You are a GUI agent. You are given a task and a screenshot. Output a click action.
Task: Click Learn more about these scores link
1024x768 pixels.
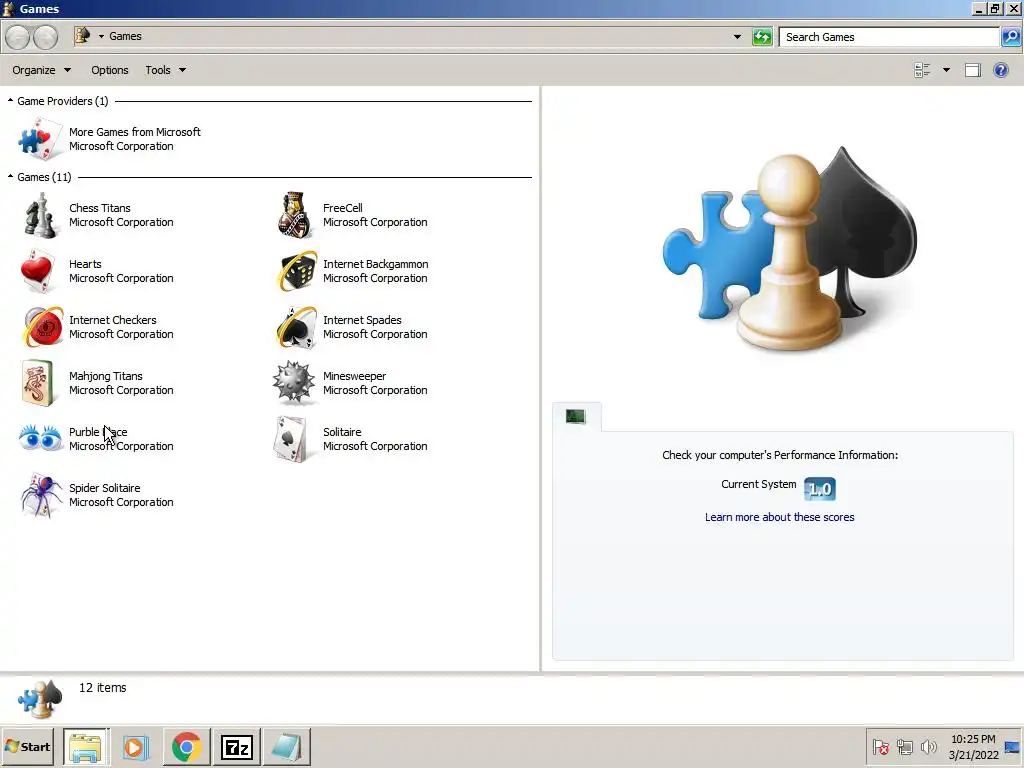pos(779,517)
